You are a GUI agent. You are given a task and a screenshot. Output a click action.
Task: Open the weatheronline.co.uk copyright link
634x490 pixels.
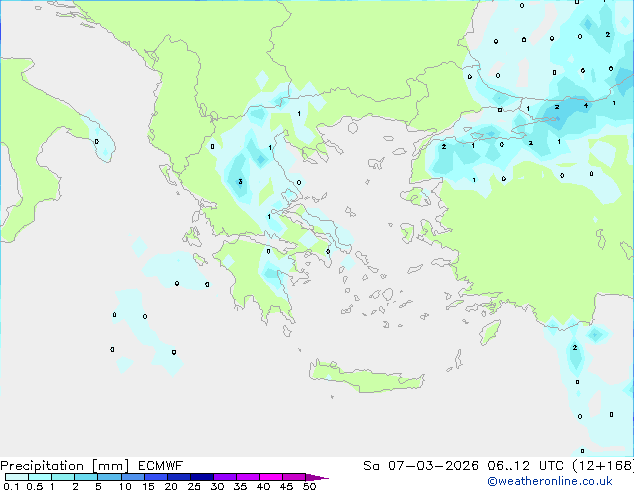550,481
